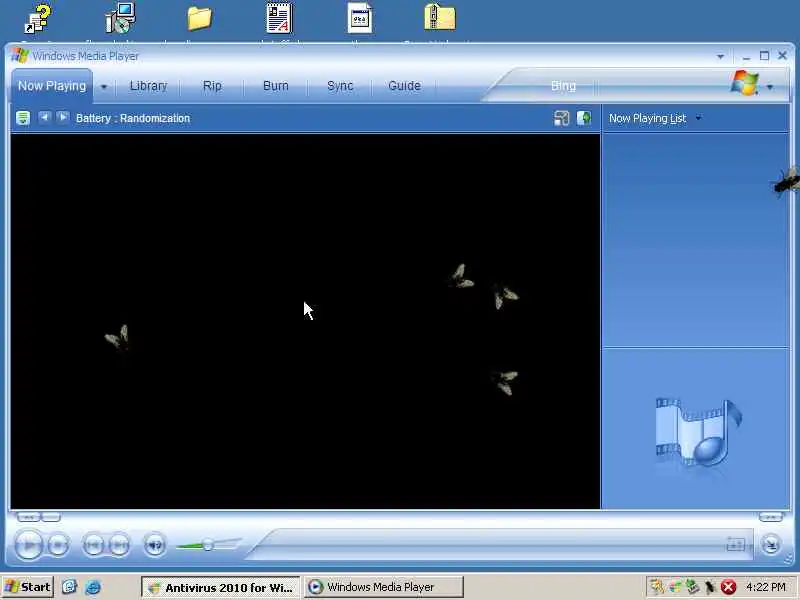Select the document desktop icon

click(279, 18)
